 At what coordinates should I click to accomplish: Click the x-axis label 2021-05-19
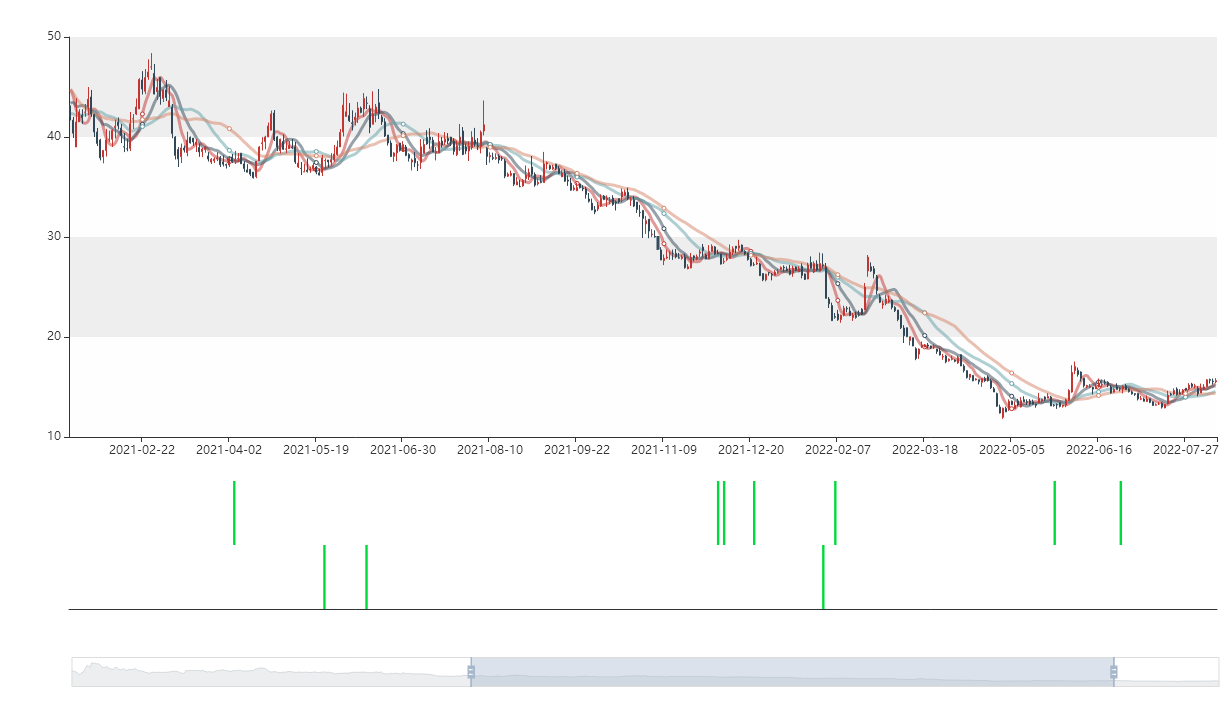point(316,450)
